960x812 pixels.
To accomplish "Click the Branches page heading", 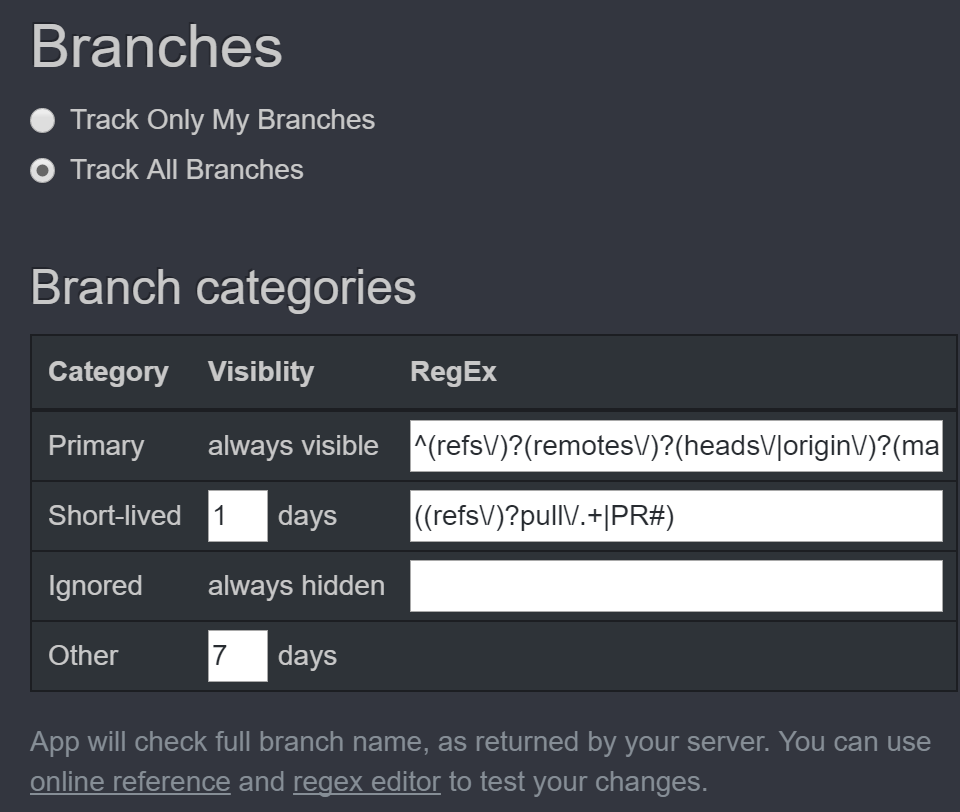I will tap(156, 47).
